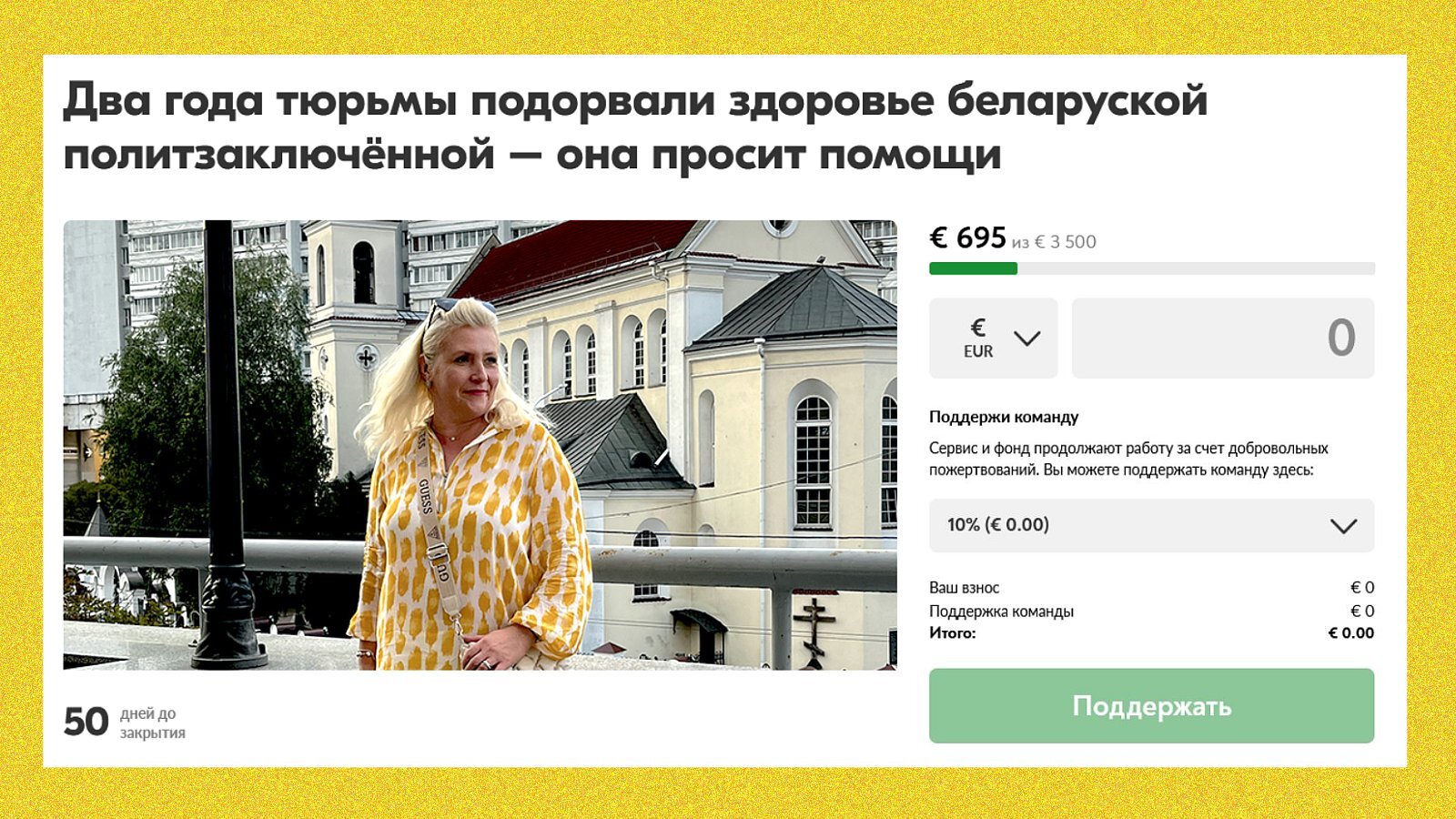Image resolution: width=1456 pixels, height=819 pixels.
Task: Click the chevron arrow of the 10% dropdown
Action: [1343, 526]
